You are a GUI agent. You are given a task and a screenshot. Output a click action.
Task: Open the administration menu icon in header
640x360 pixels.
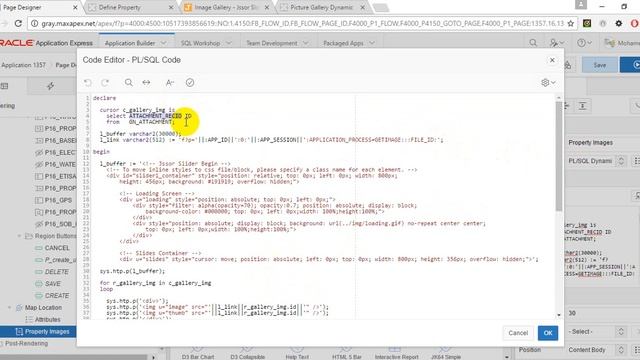[557, 42]
